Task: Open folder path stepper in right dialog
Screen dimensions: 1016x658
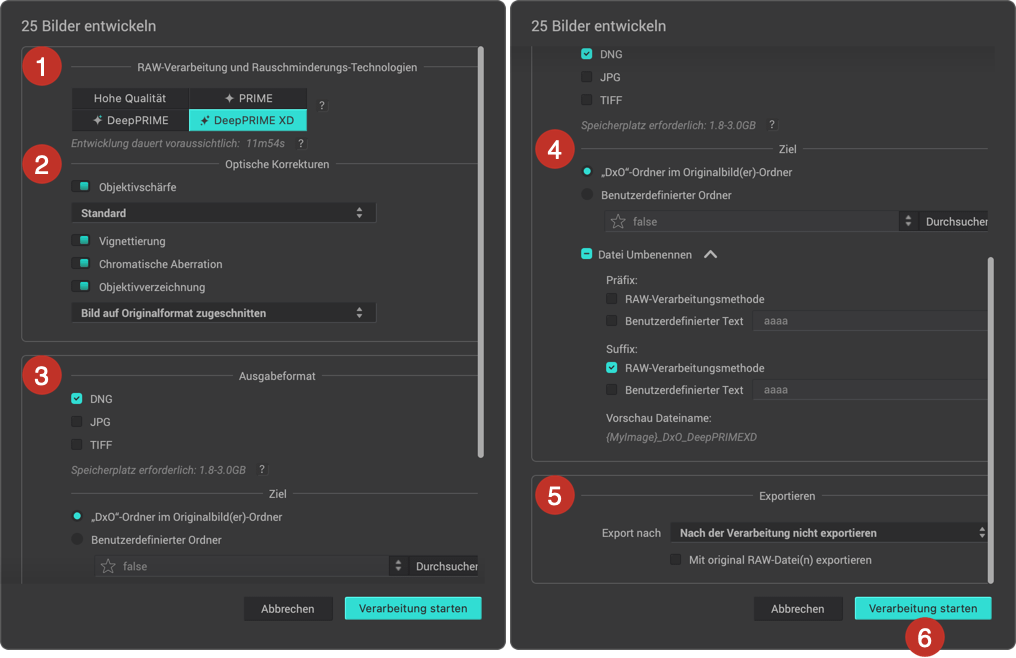Action: point(908,221)
